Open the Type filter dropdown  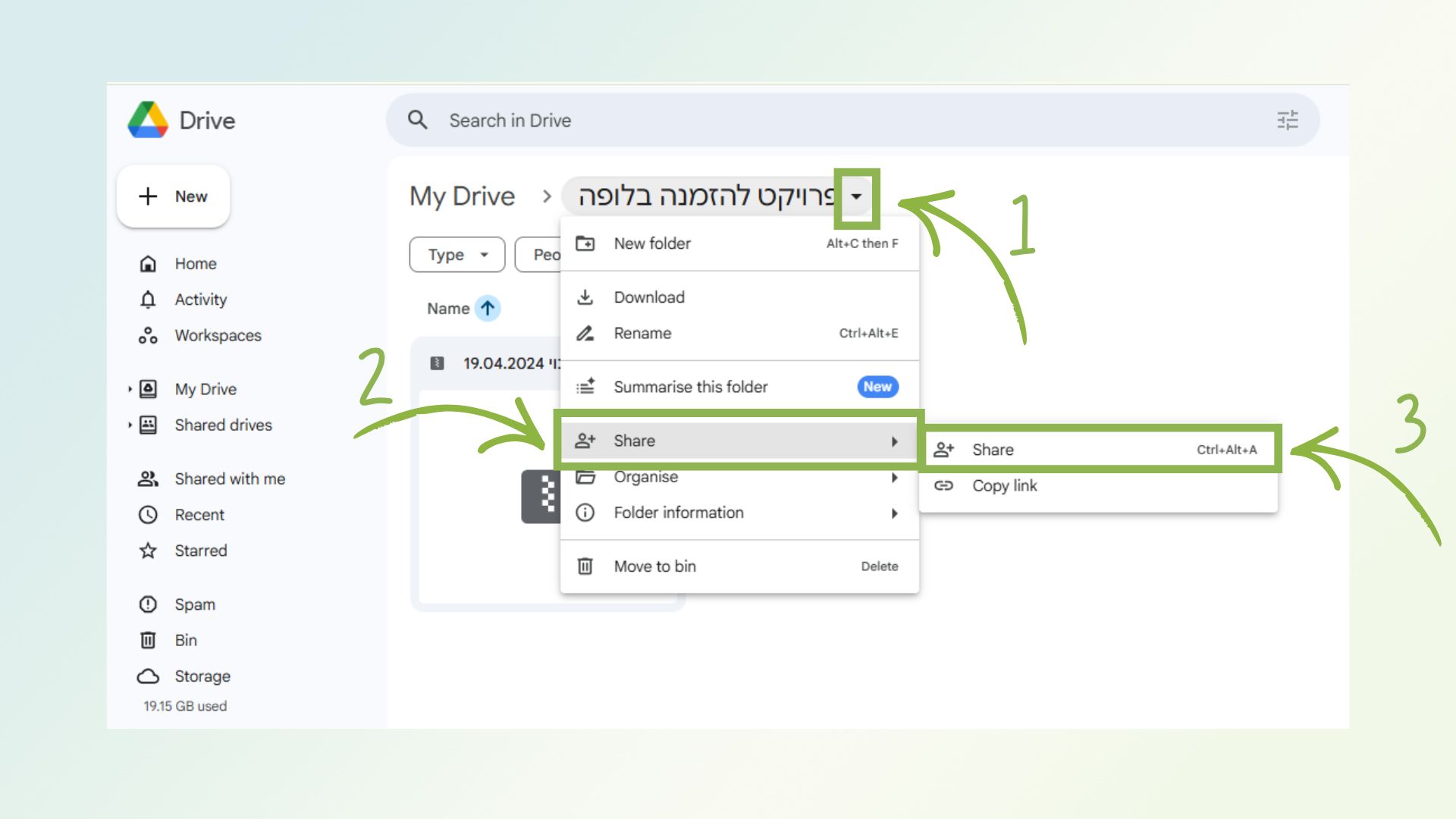tap(457, 255)
